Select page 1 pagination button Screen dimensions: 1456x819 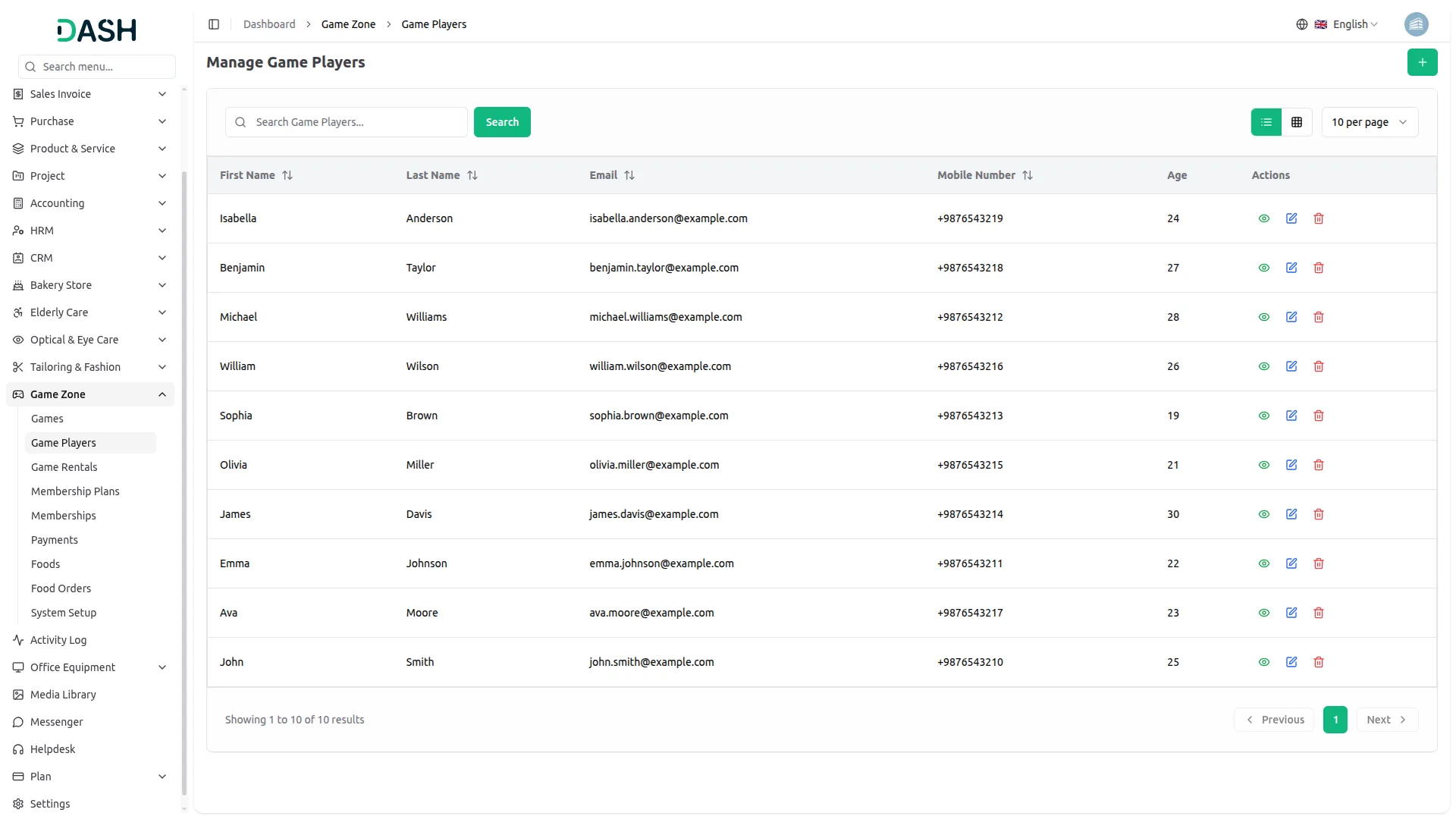pos(1335,720)
